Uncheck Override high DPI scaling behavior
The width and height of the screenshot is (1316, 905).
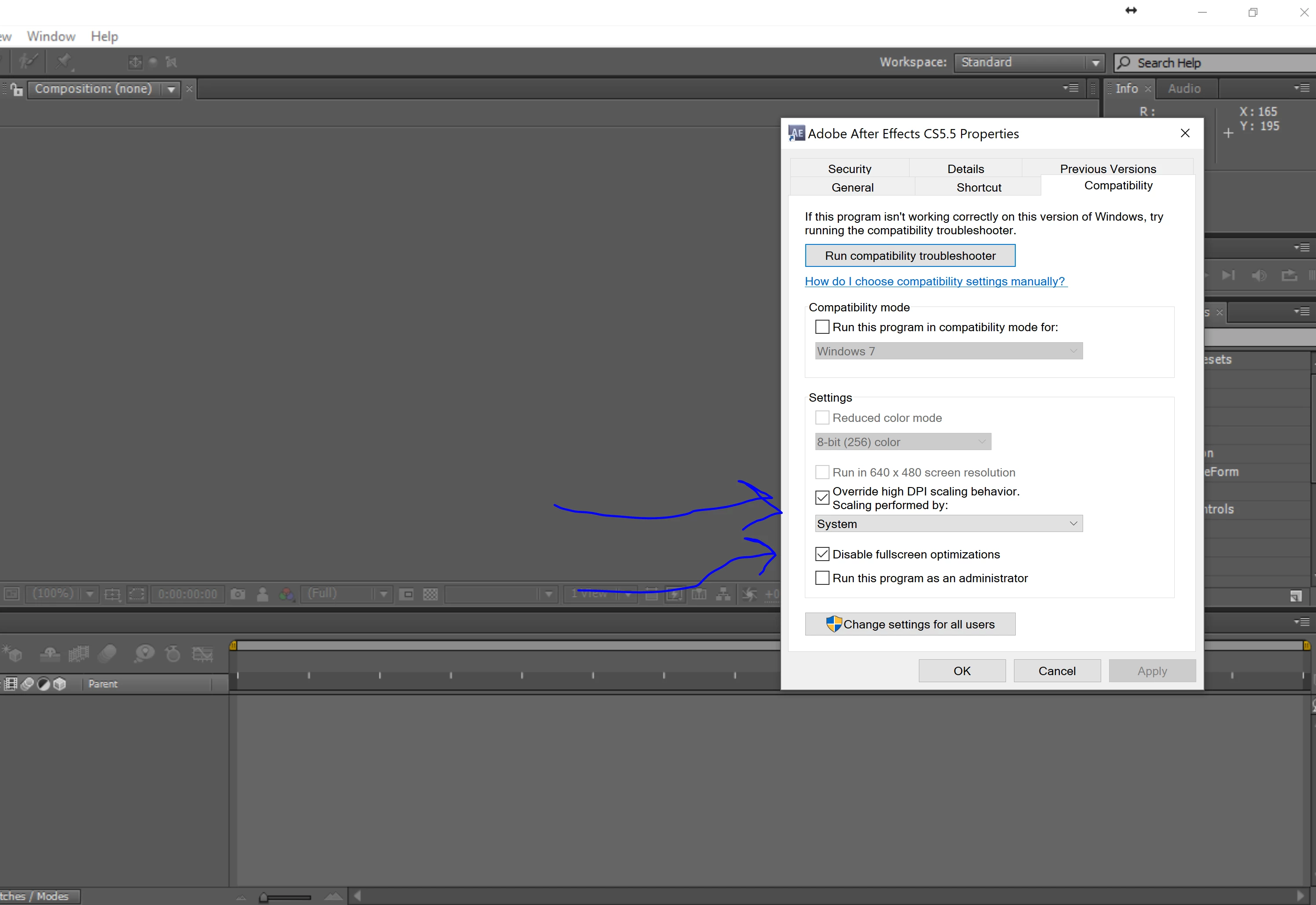(x=822, y=498)
